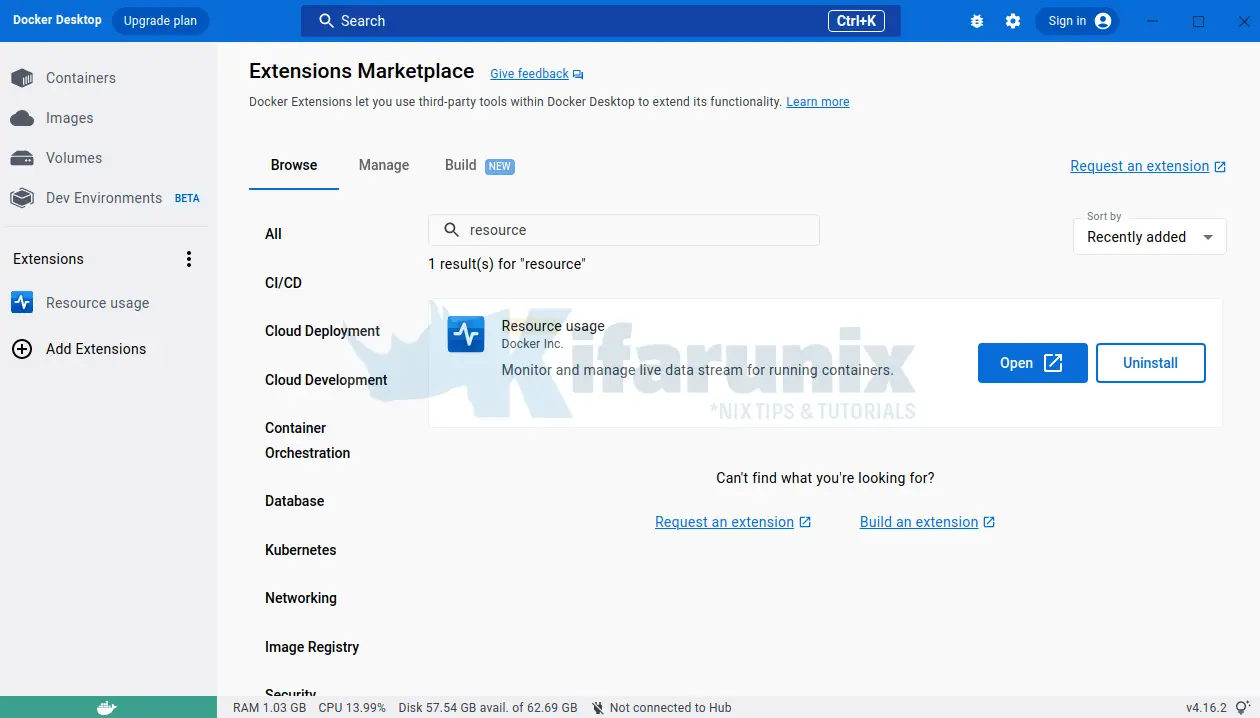Viewport: 1260px width, 718px height.
Task: Open the bug report troubleshoot icon
Action: coord(977,21)
